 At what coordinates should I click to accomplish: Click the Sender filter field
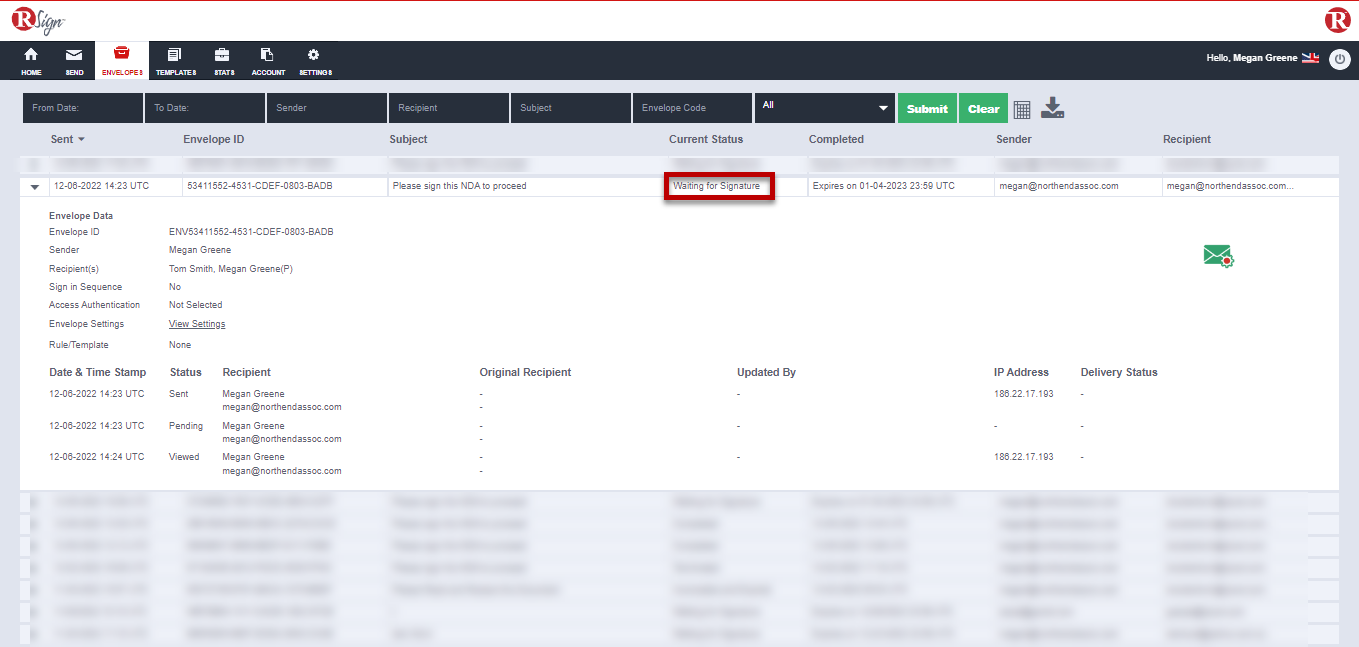click(327, 108)
